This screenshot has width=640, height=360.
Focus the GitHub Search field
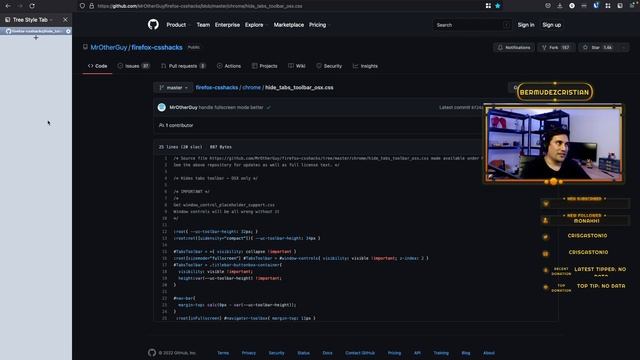point(471,25)
